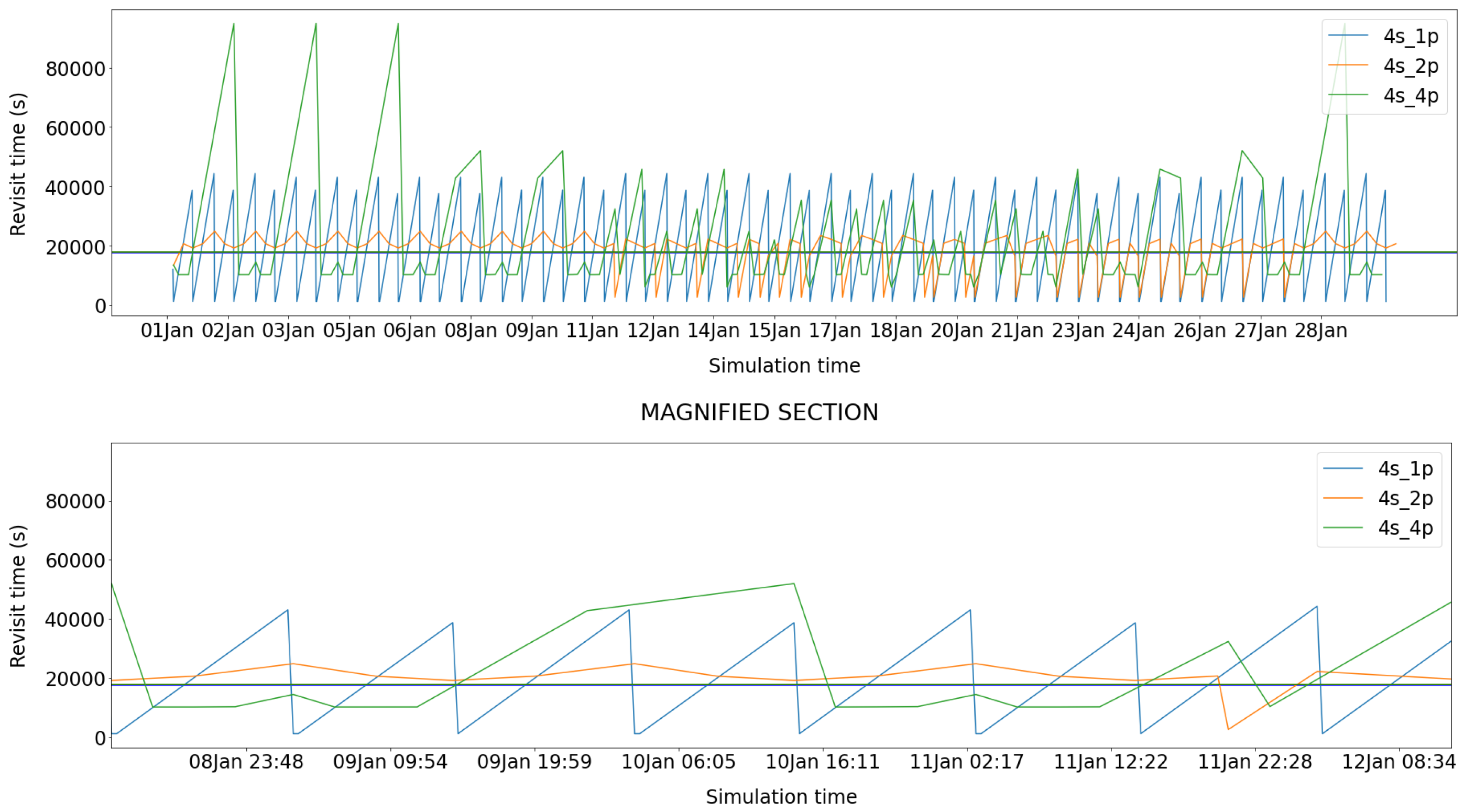The height and width of the screenshot is (812, 1464).
Task: Click the 09Jan 19:59 tick label
Action: [x=534, y=762]
